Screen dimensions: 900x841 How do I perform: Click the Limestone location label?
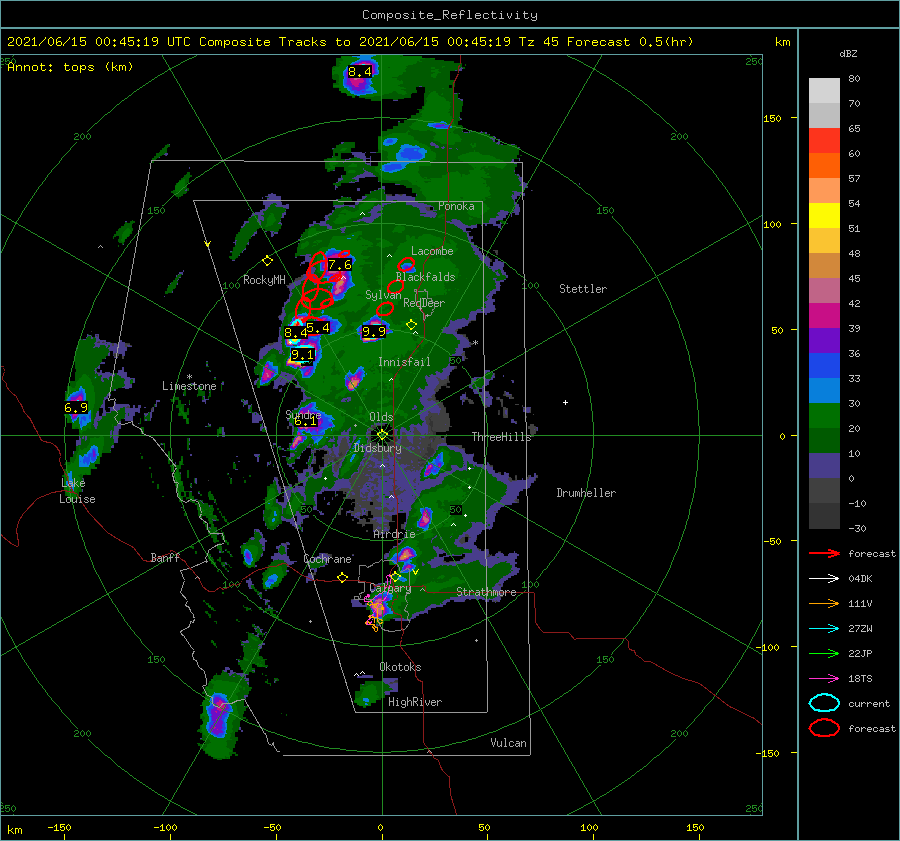[x=189, y=386]
